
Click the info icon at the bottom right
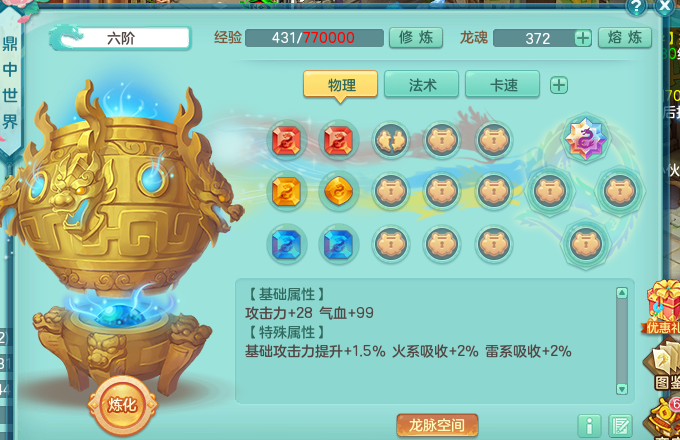pyautogui.click(x=589, y=427)
